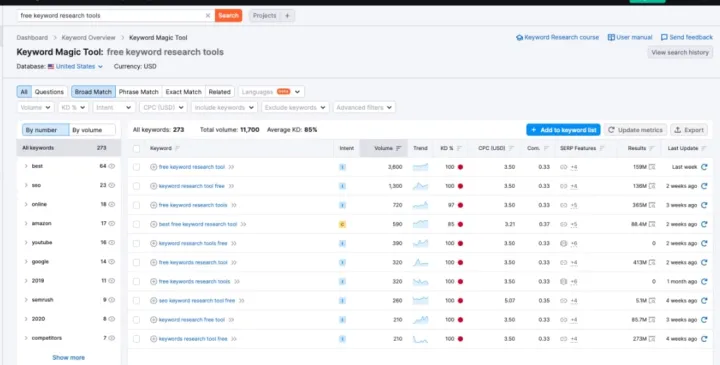The height and width of the screenshot is (365, 720).
Task: Select the Exact Match tab
Action: tap(184, 92)
